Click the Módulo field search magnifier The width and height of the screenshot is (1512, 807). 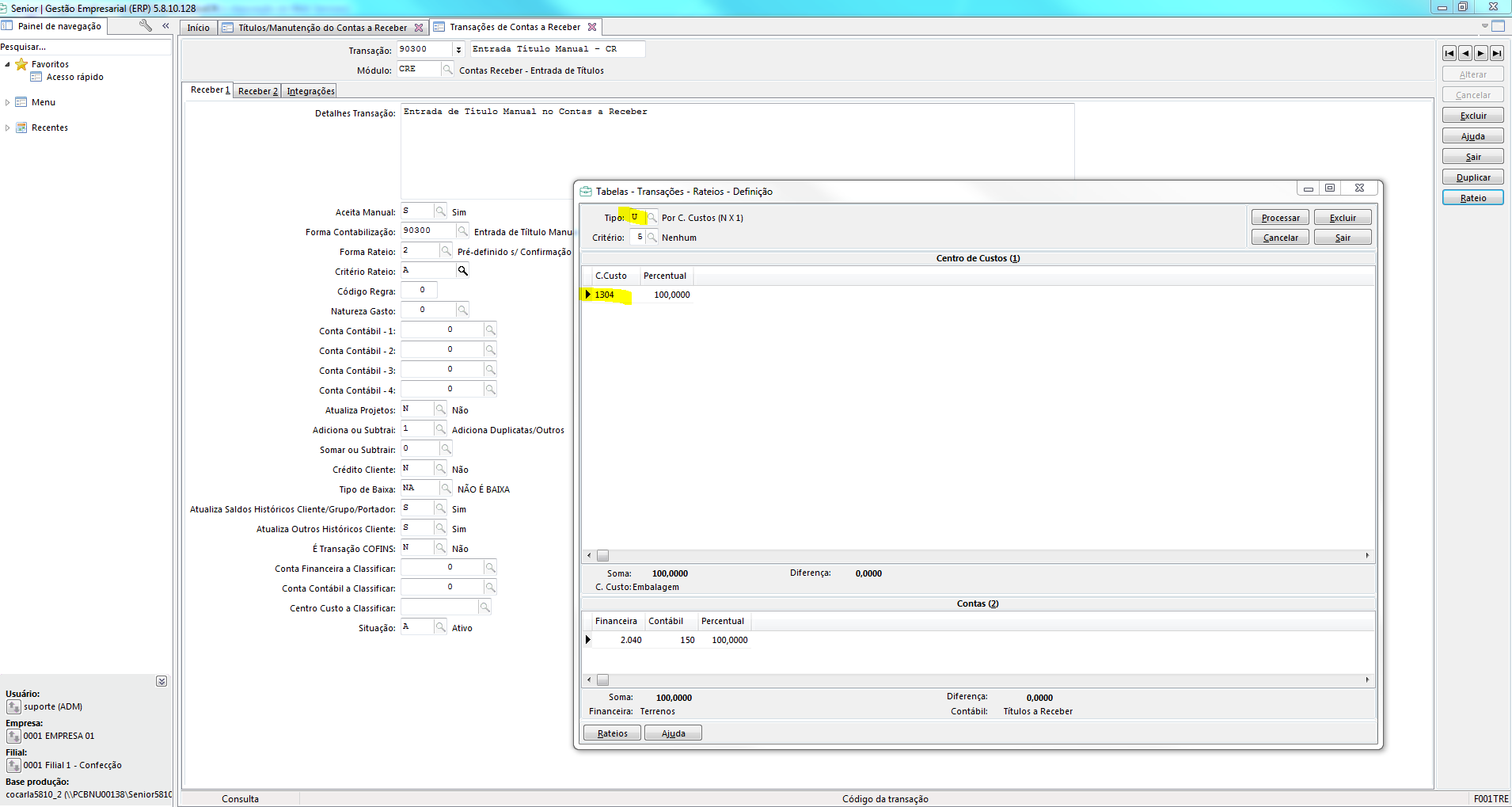(447, 70)
